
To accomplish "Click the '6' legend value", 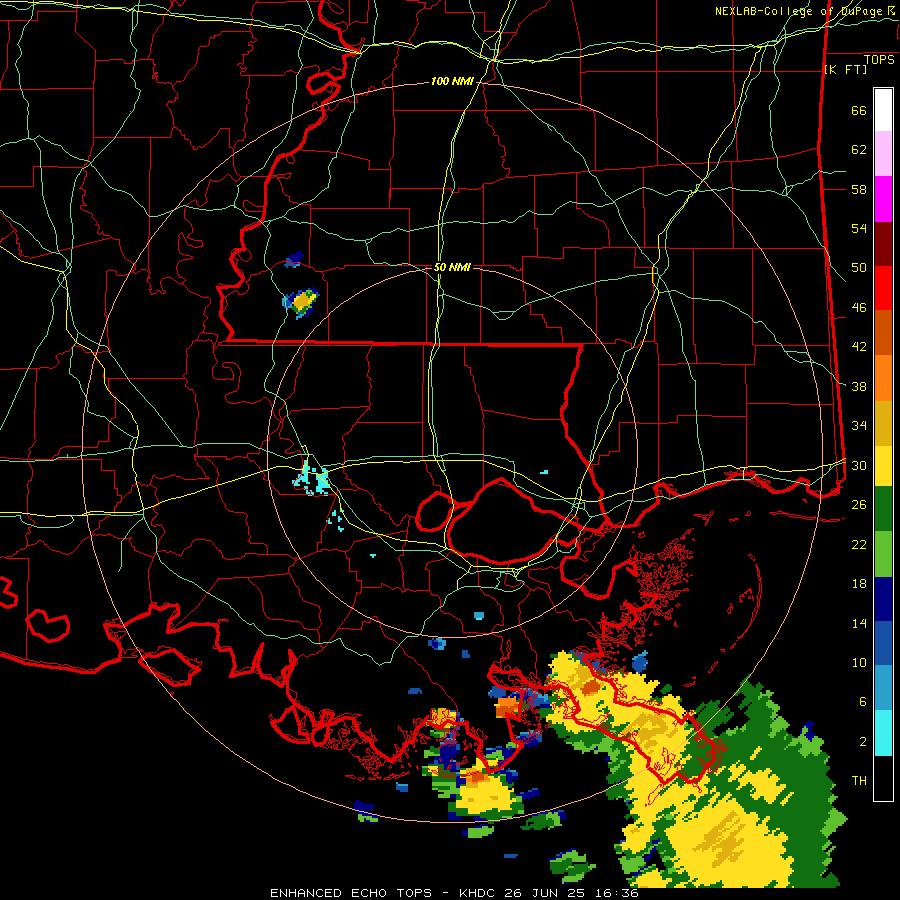I will pyautogui.click(x=863, y=702).
